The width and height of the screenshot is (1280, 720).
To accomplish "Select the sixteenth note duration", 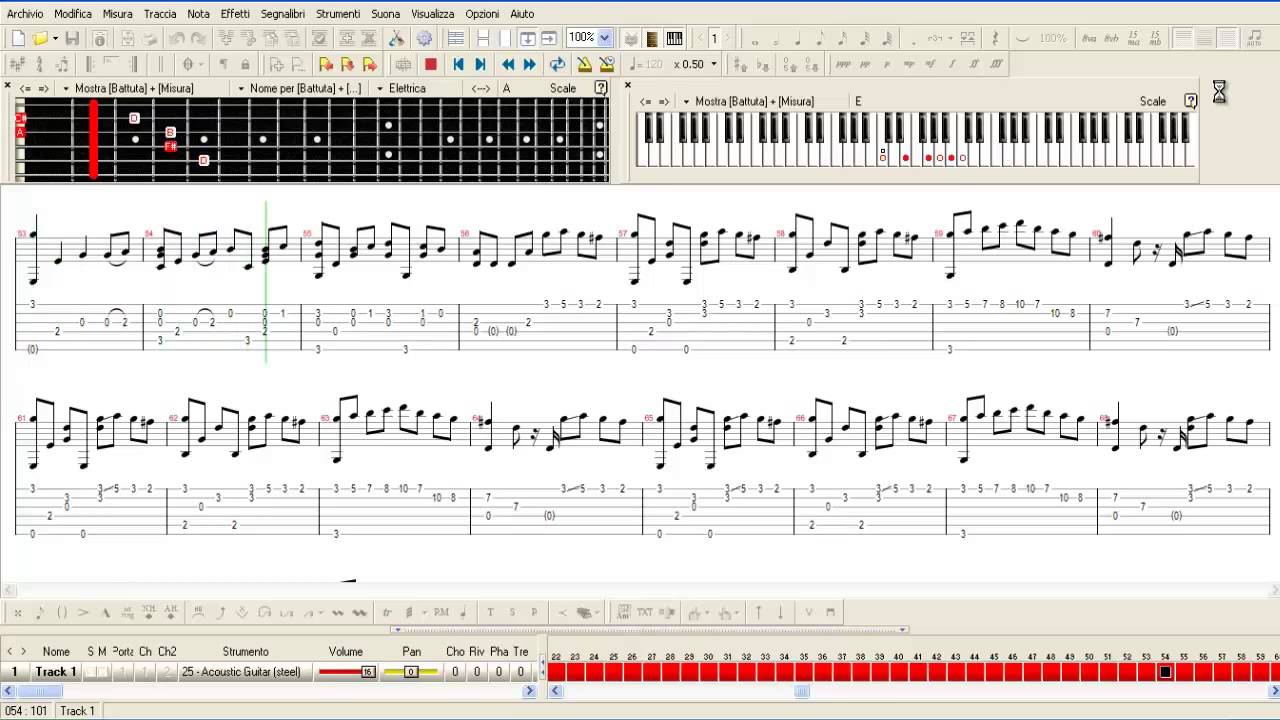I will (842, 39).
